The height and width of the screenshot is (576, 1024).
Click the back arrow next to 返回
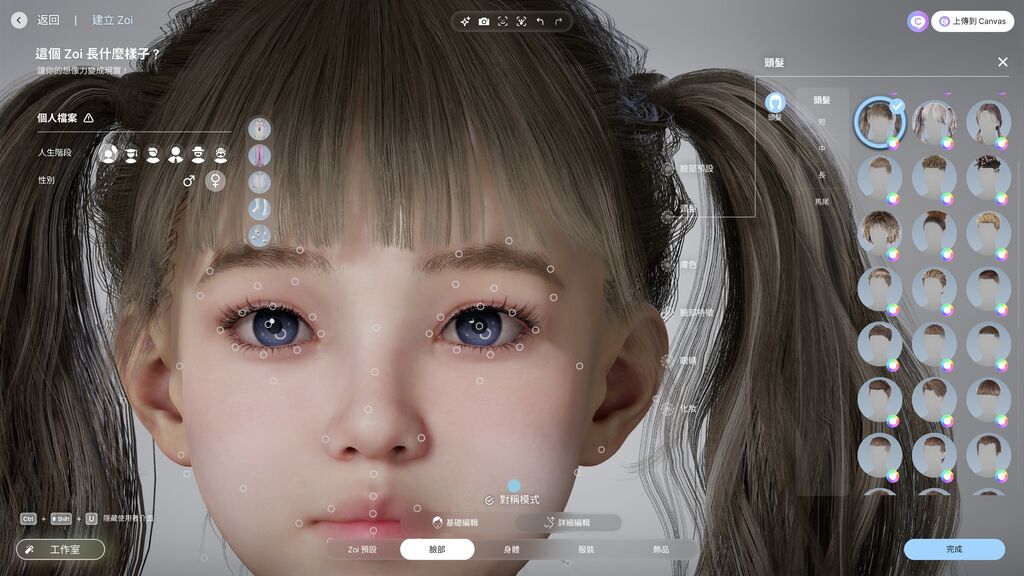(x=19, y=20)
